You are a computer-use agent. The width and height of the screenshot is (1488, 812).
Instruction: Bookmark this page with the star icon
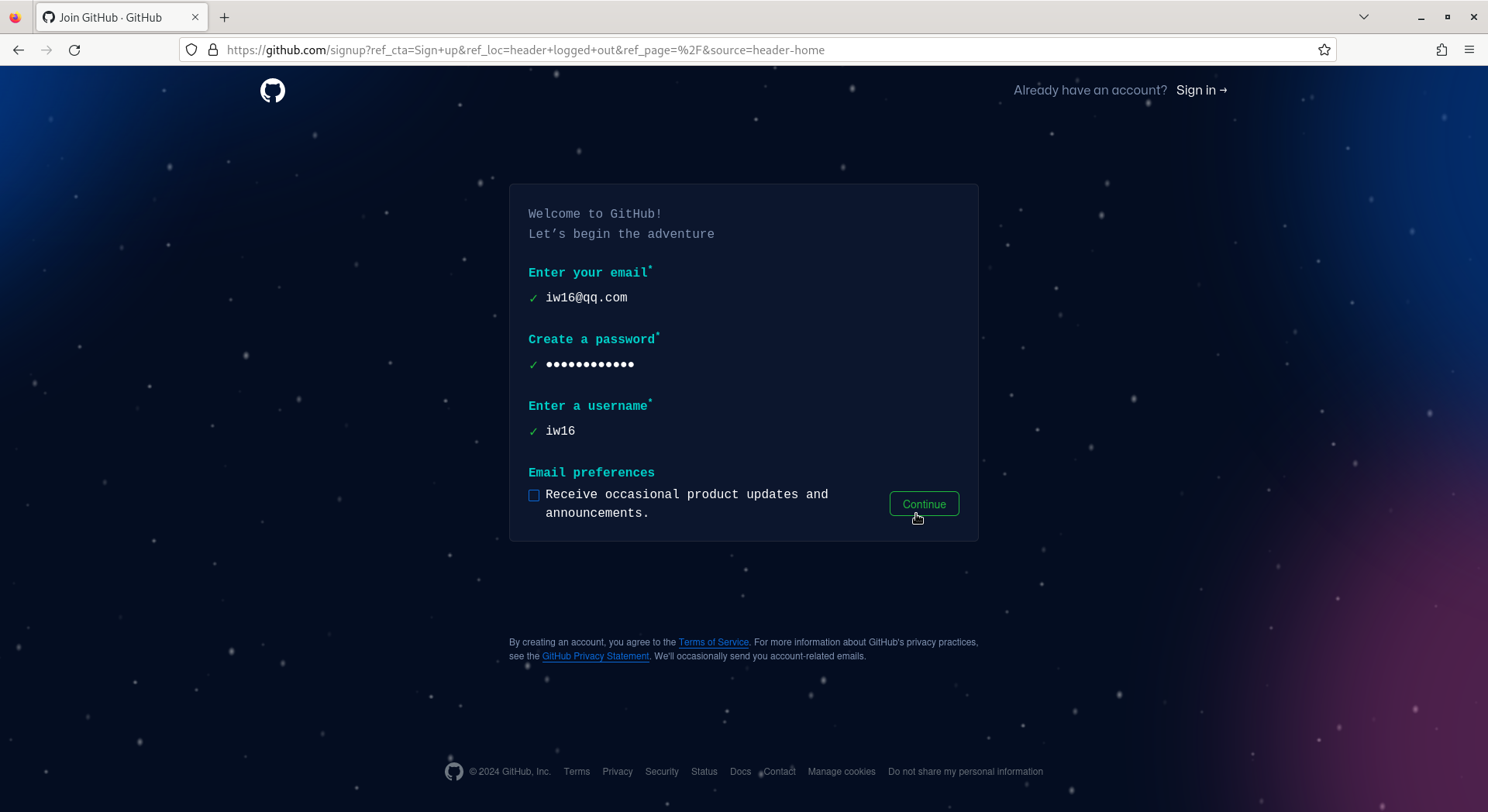(1324, 50)
